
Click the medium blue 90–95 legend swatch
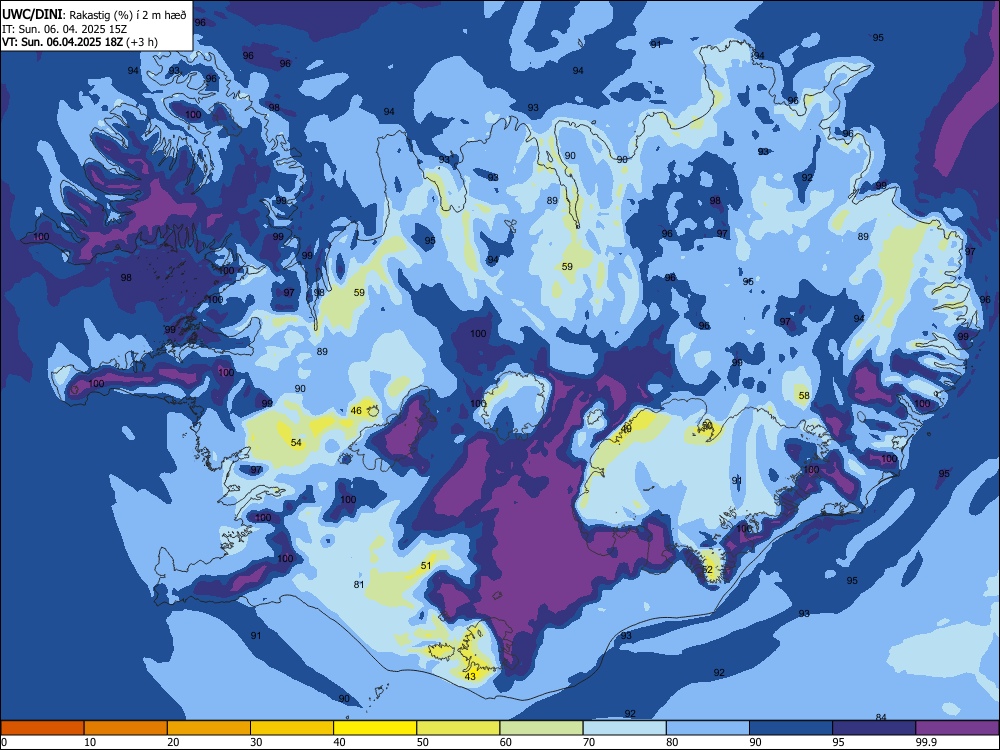pos(791,728)
